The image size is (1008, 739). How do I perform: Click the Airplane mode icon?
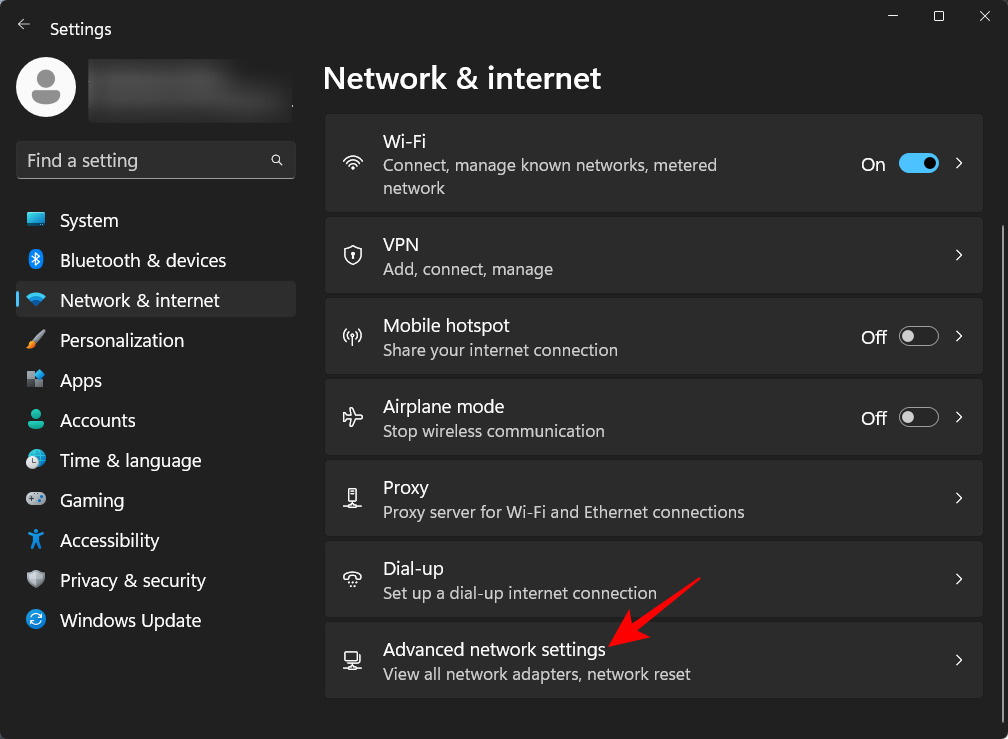(352, 417)
